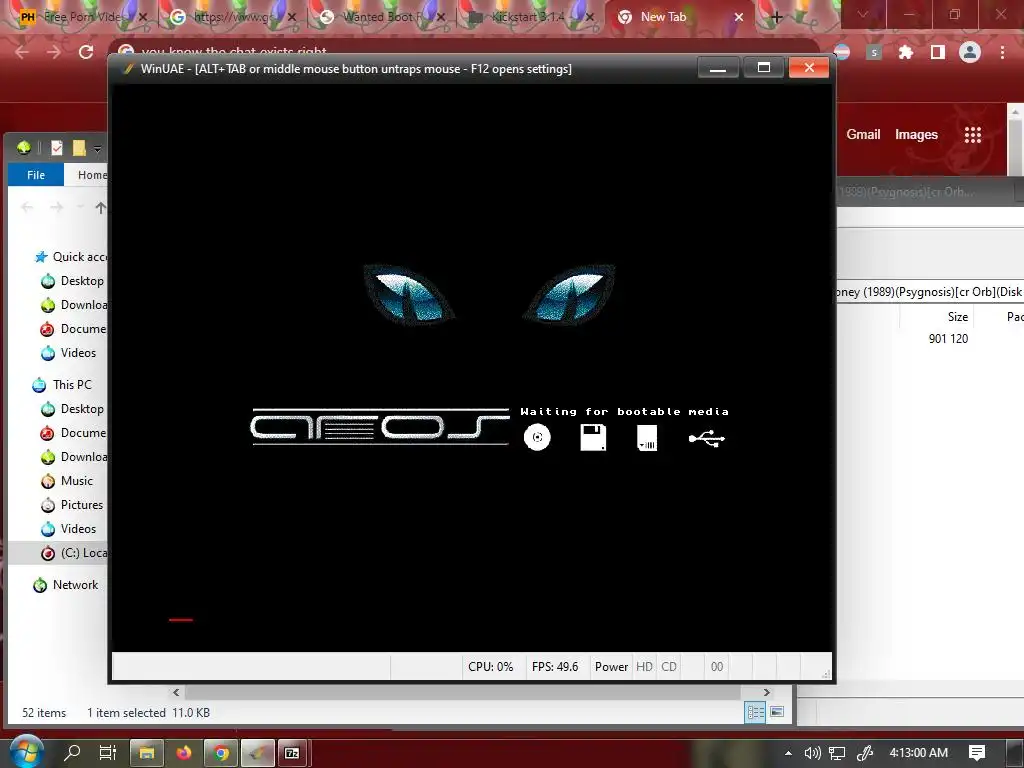Click the floppy disk boot media icon

pos(593,437)
